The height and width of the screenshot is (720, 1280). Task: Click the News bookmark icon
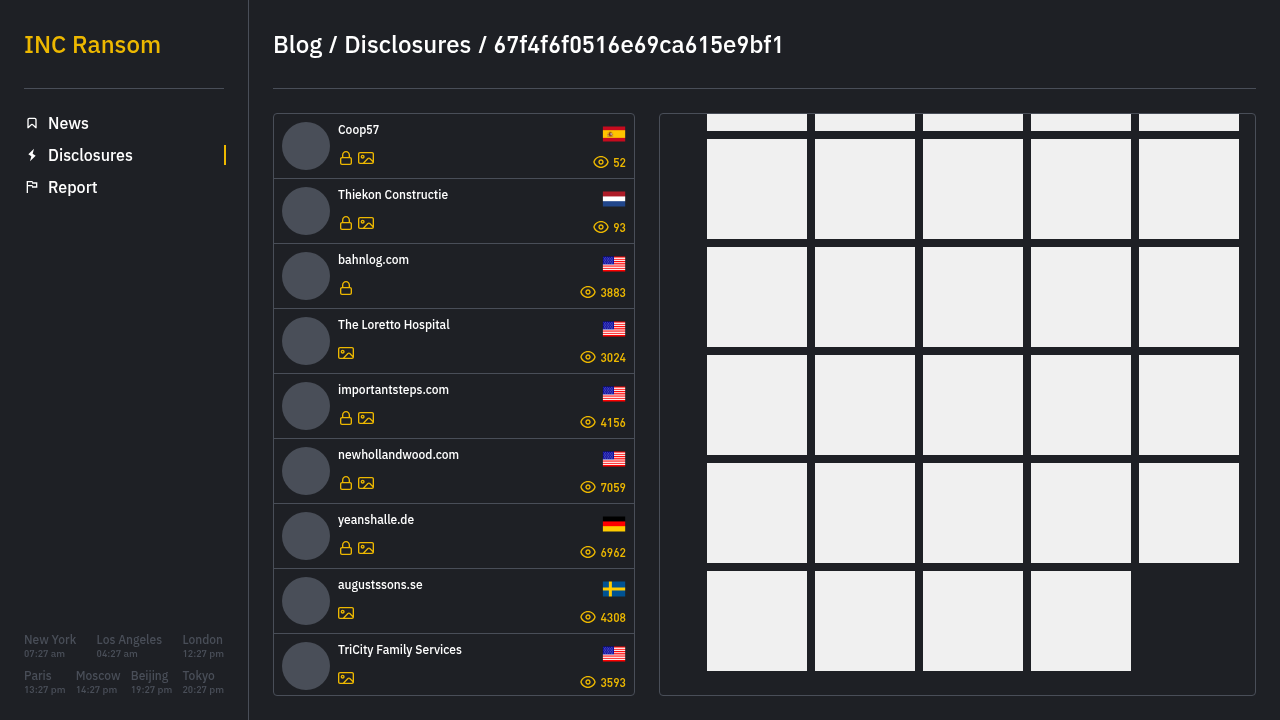click(x=32, y=123)
